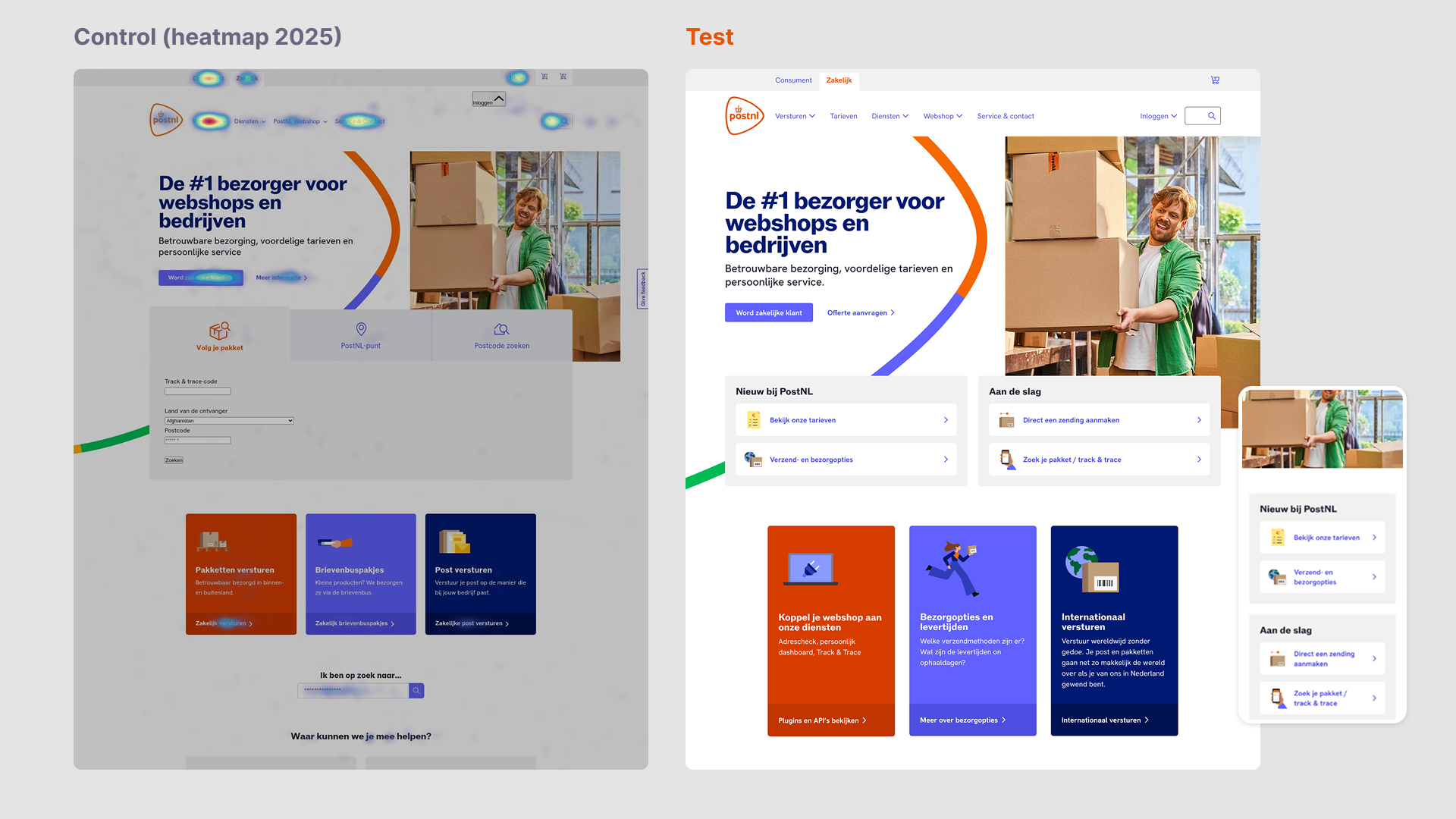Click the Zoeken button under the Postcode field

point(174,460)
